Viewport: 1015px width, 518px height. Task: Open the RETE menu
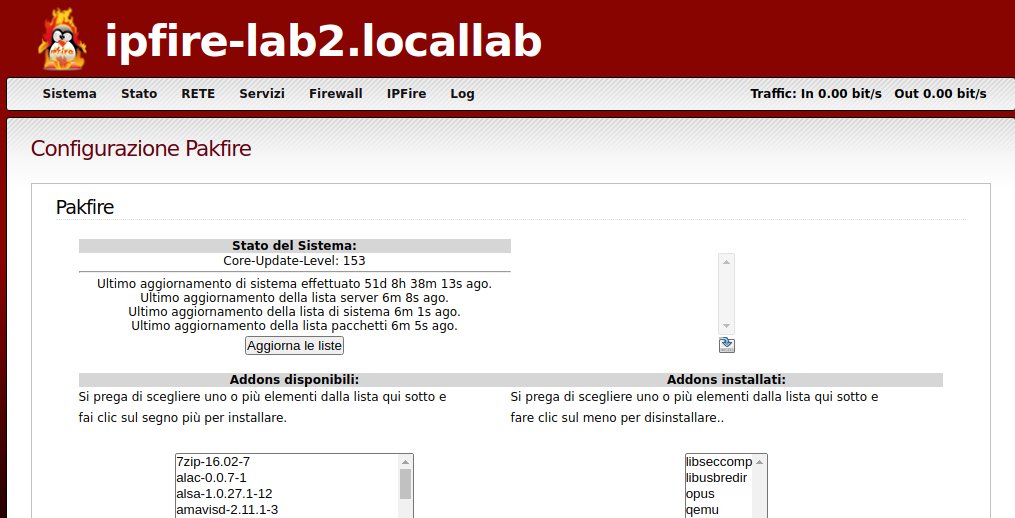click(x=198, y=93)
